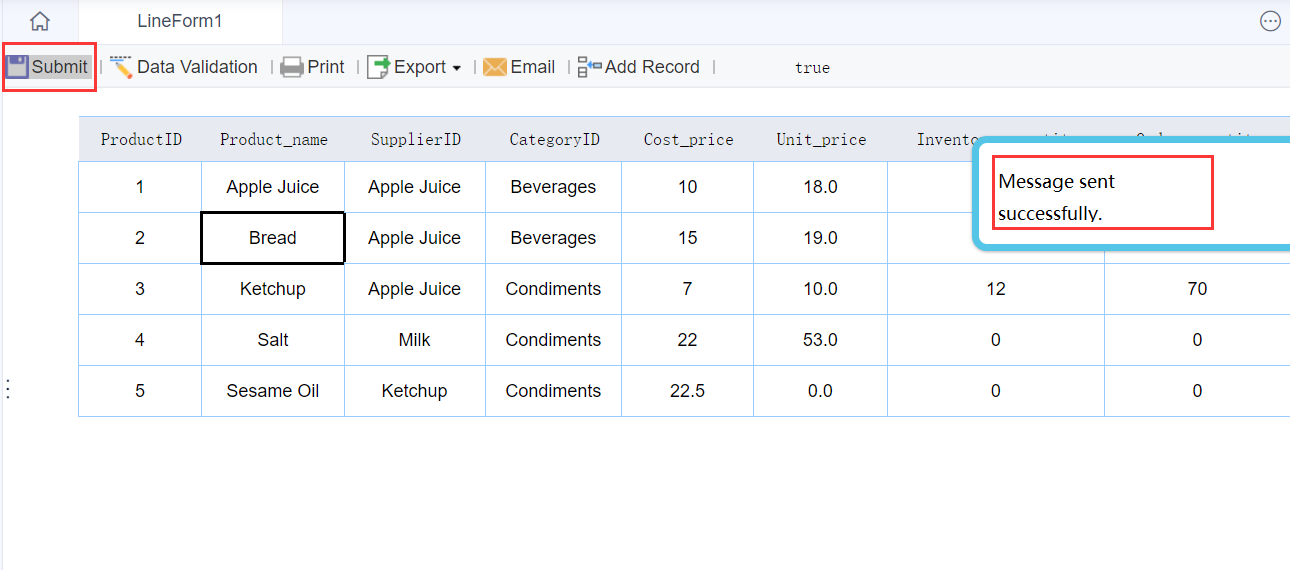Click the Milk supplier cell
Screen dimensions: 1290x570
415,340
